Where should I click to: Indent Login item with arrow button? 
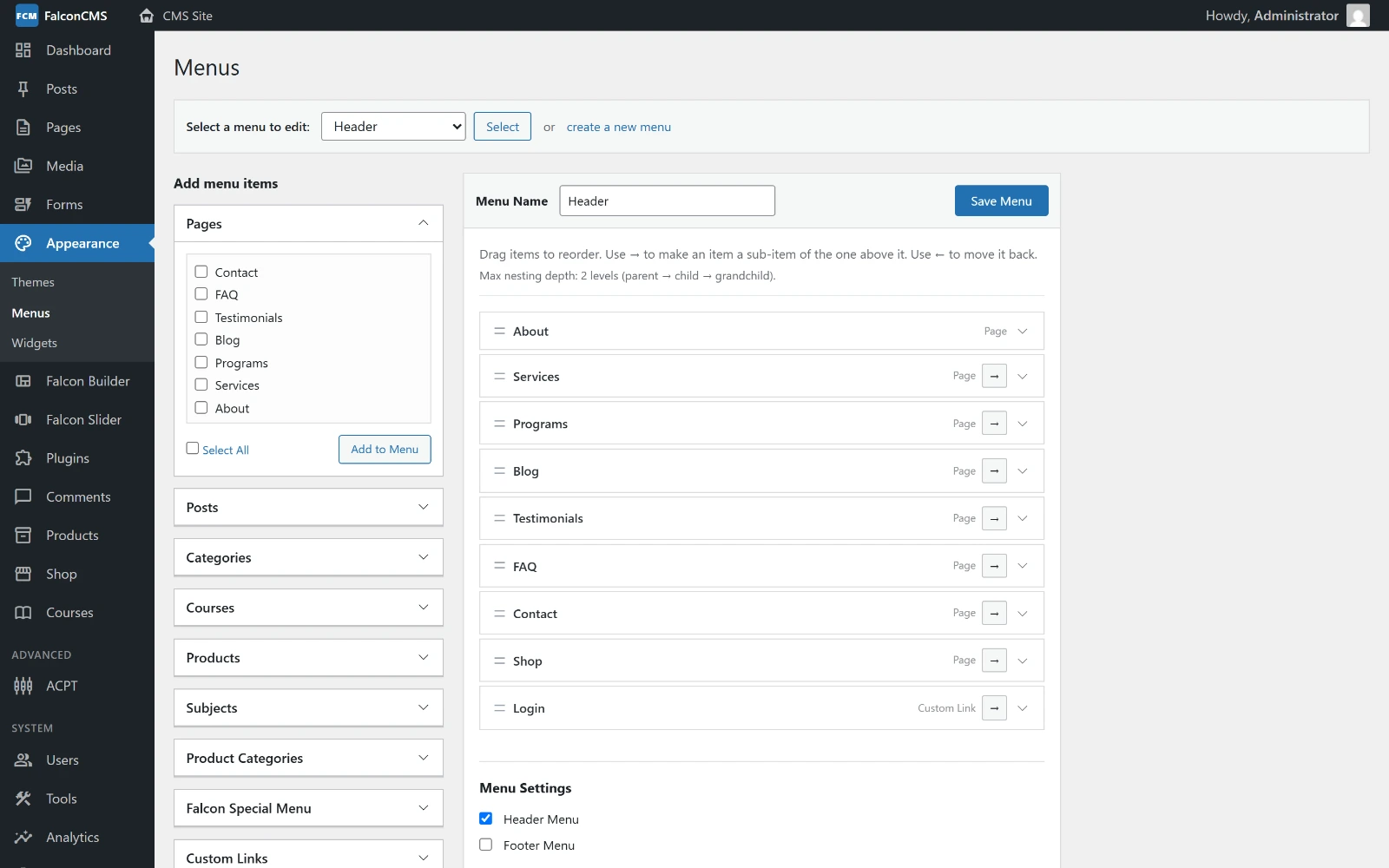(x=994, y=708)
